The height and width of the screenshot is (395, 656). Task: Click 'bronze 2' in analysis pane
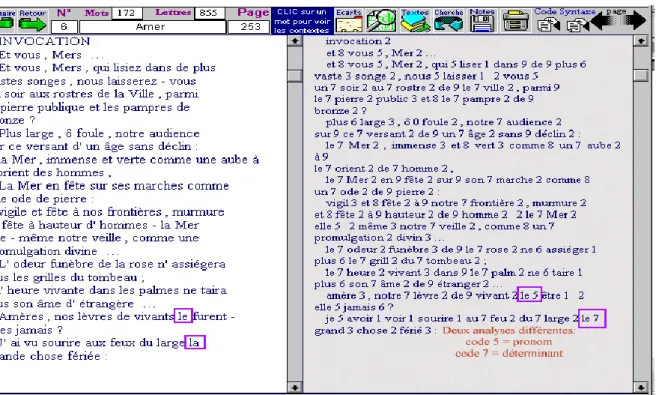point(337,111)
